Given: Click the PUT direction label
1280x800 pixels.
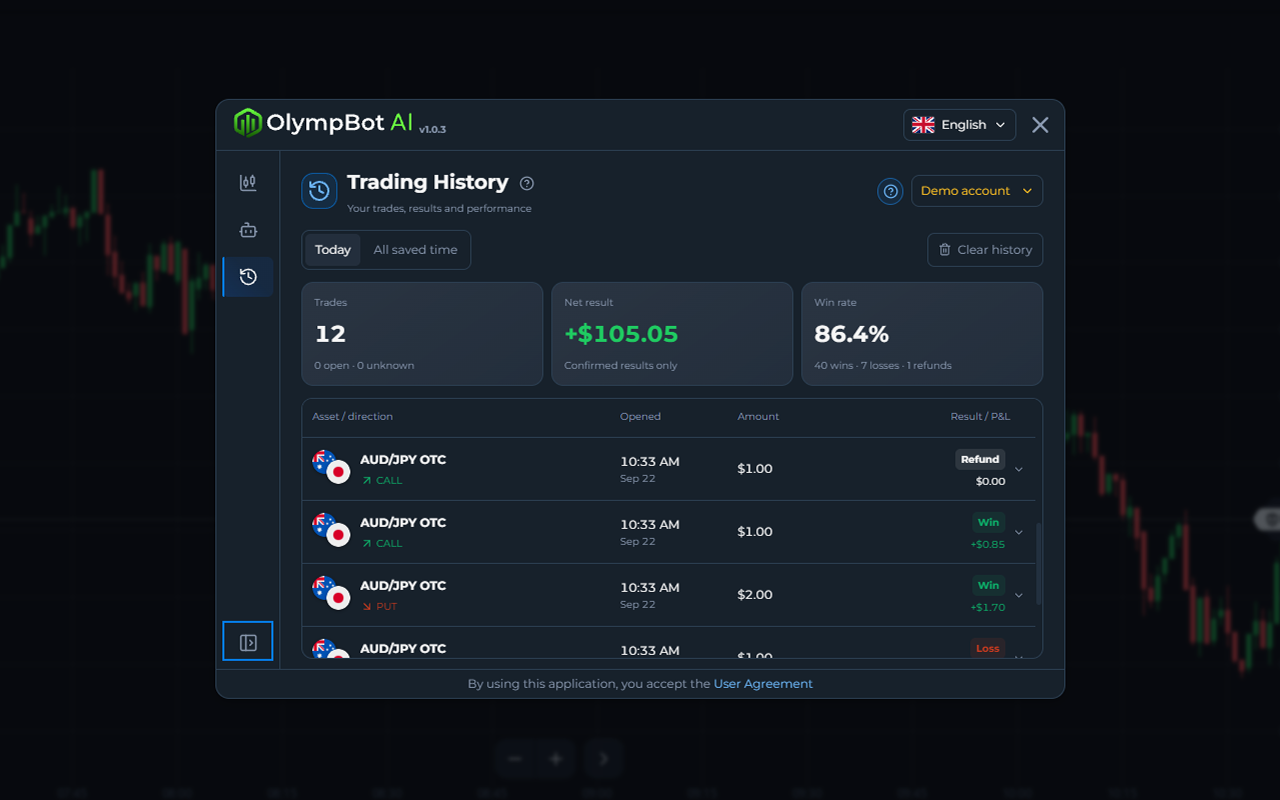Looking at the screenshot, I should [380, 606].
